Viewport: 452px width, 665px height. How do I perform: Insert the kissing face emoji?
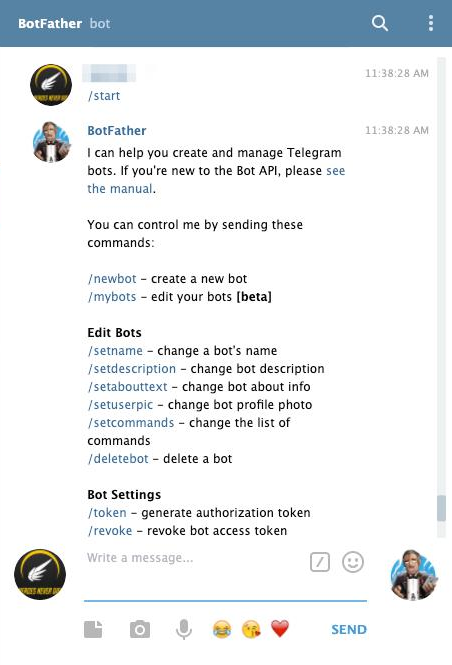point(251,629)
